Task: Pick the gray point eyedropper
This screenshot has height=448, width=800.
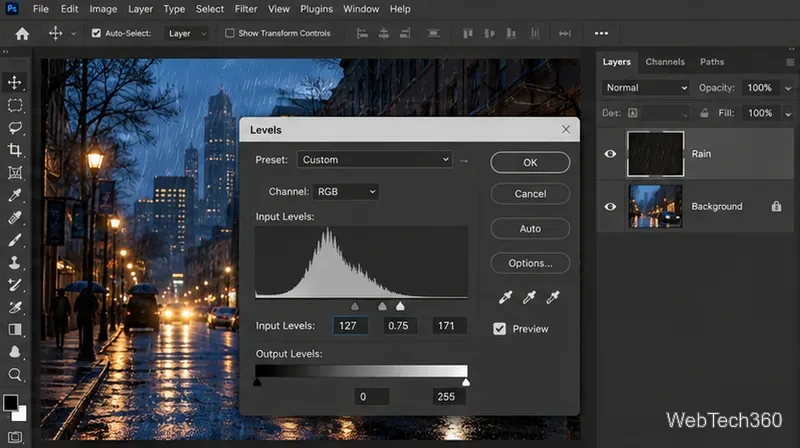Action: pos(529,297)
